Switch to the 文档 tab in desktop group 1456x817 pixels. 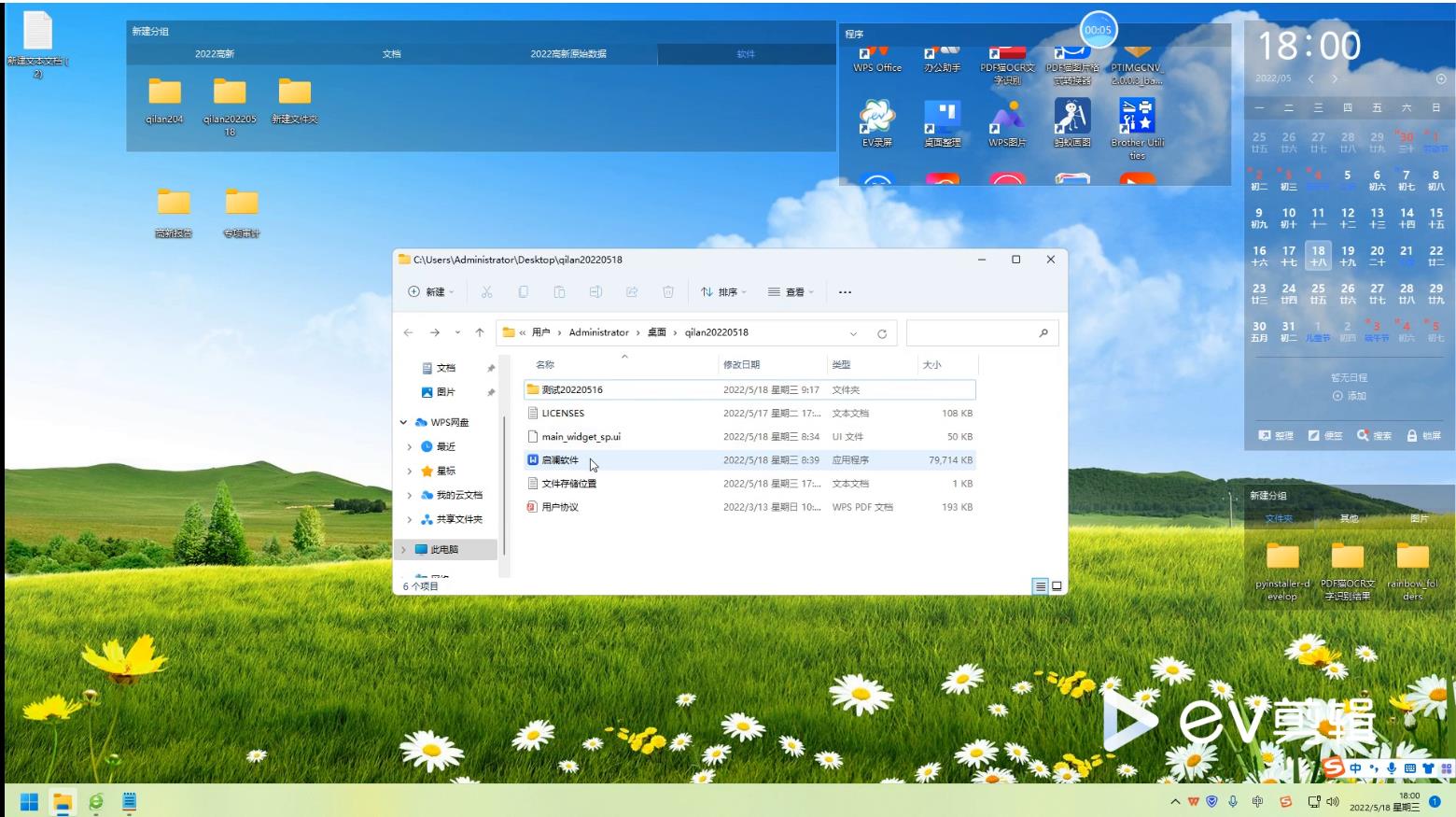(x=391, y=54)
